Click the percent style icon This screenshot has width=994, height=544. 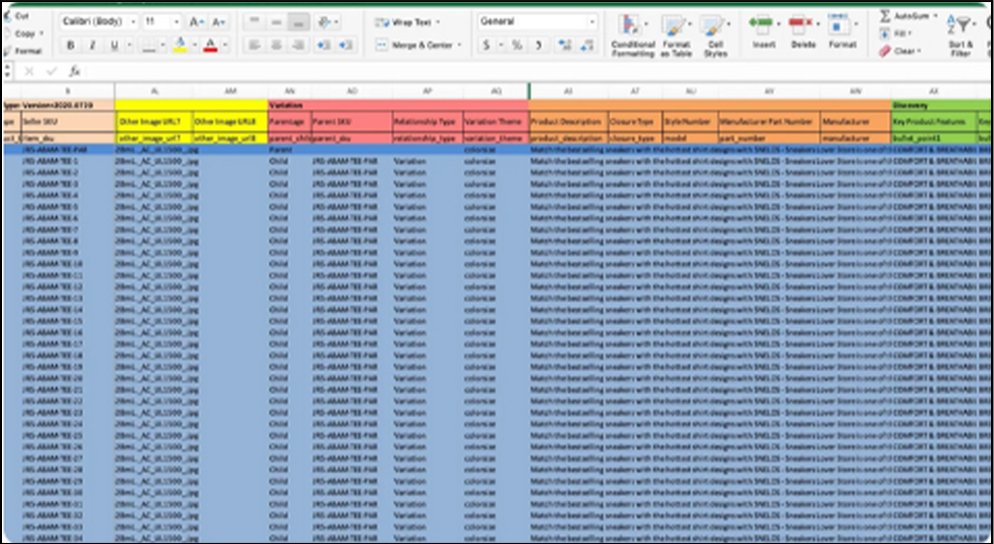pos(516,45)
